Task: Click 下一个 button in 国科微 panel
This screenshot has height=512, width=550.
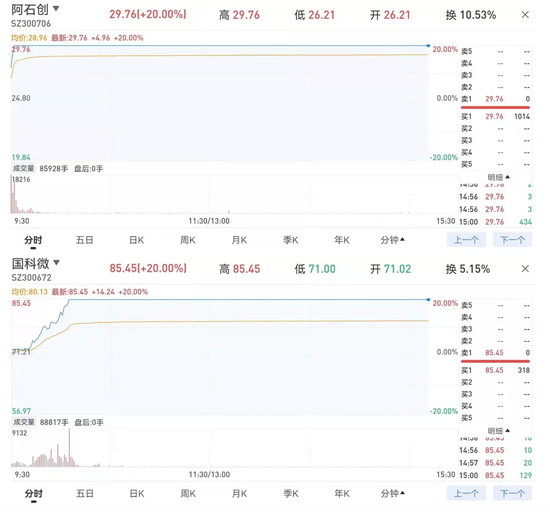Action: pos(512,493)
